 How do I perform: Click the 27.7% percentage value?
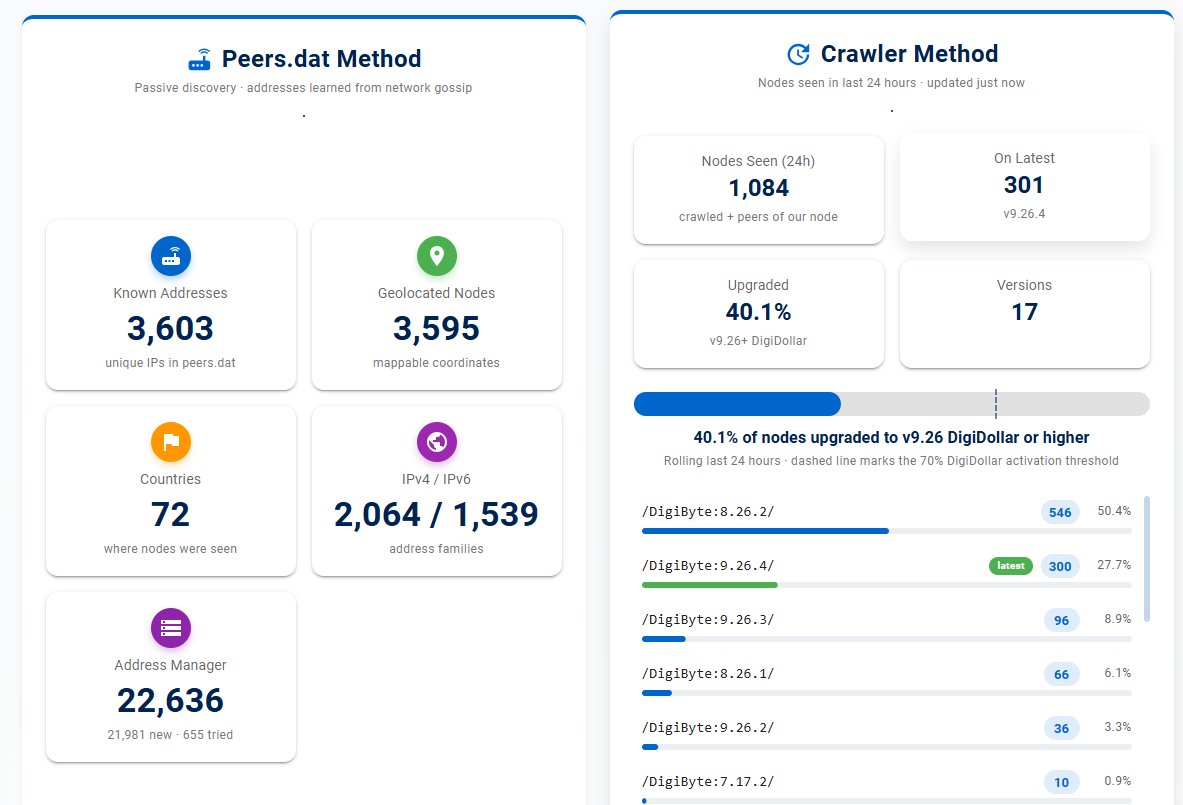1114,565
